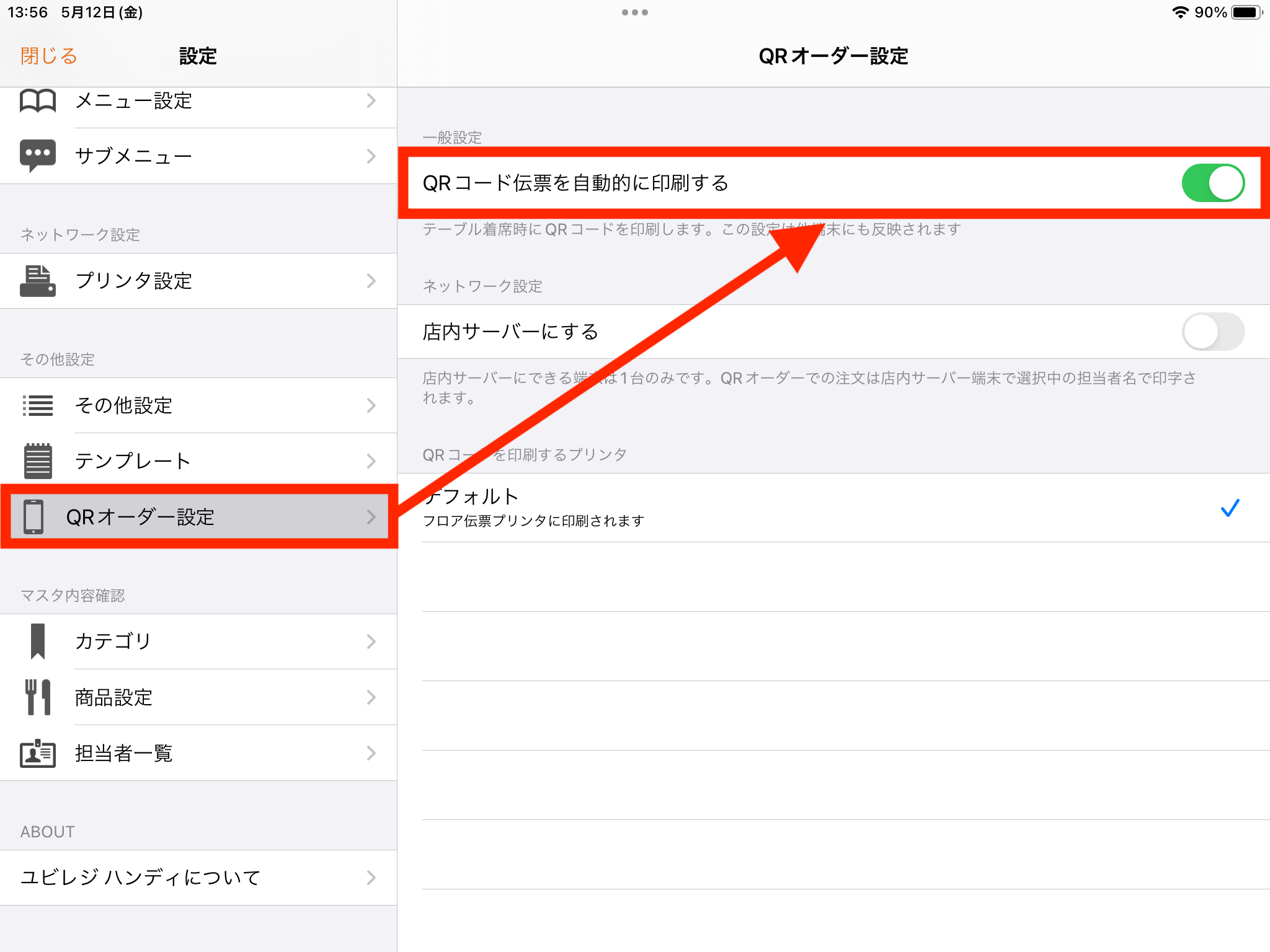Tap the 設定 sidebar title
This screenshot has height=952, width=1270.
tap(198, 56)
